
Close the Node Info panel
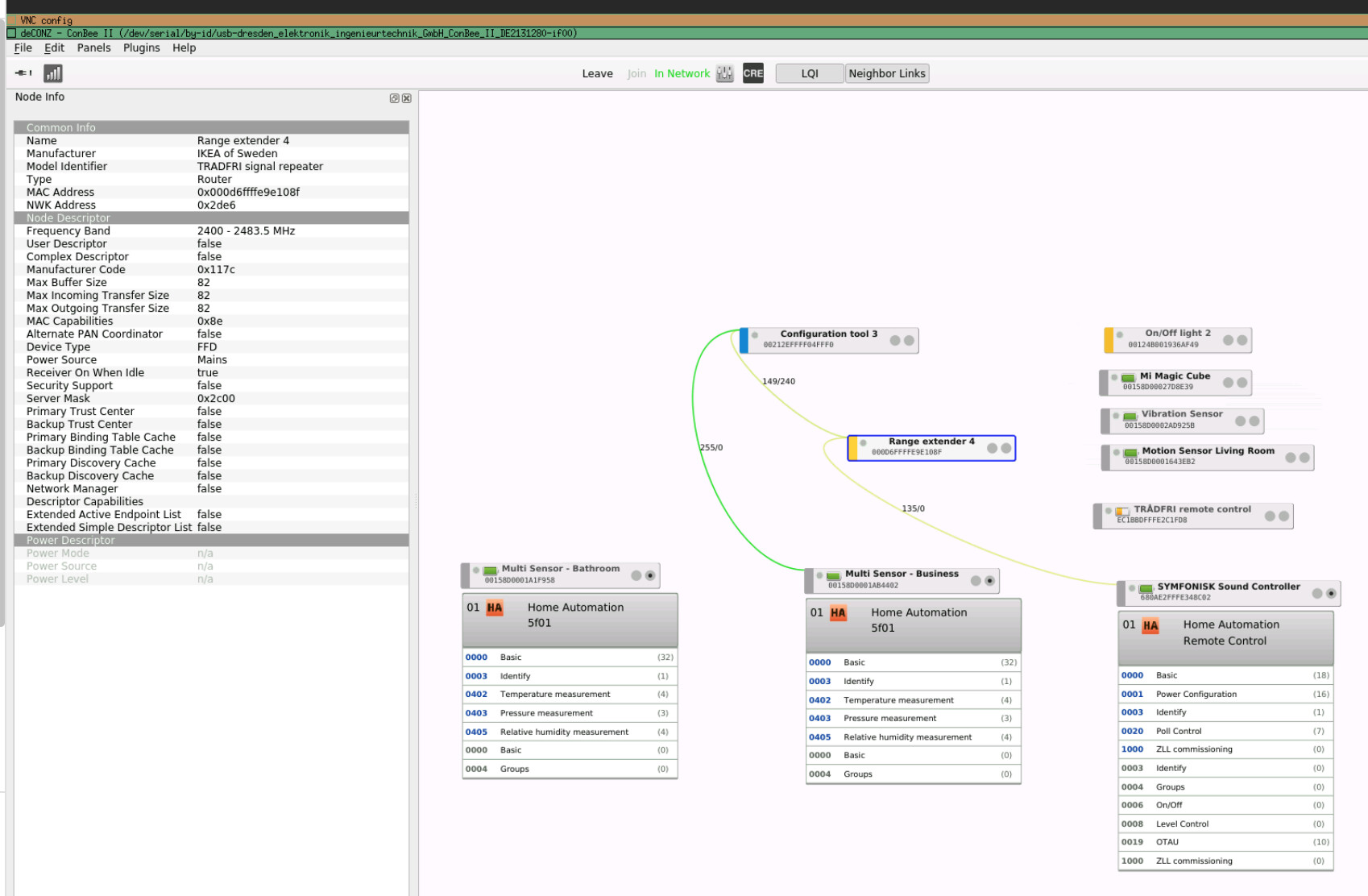click(x=406, y=98)
